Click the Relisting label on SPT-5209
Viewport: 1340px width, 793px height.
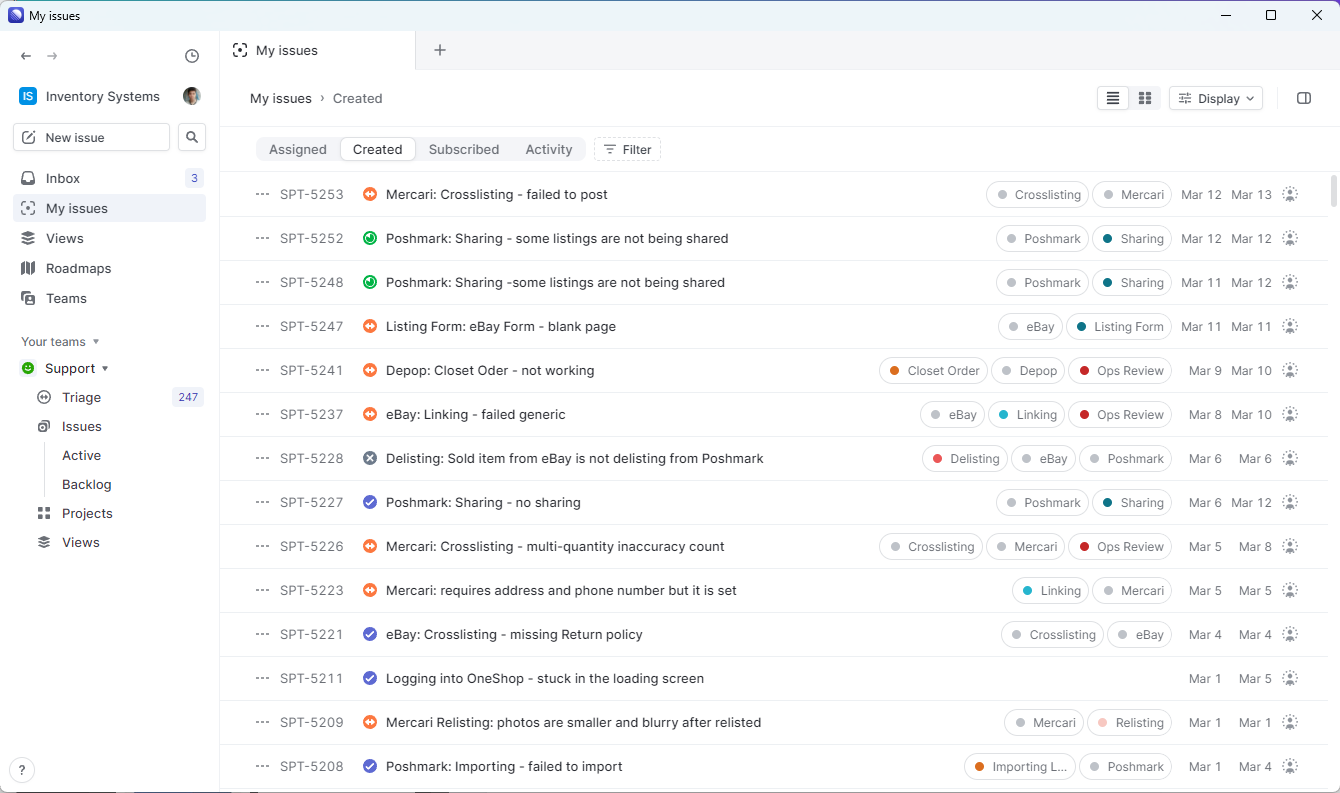tap(1129, 723)
